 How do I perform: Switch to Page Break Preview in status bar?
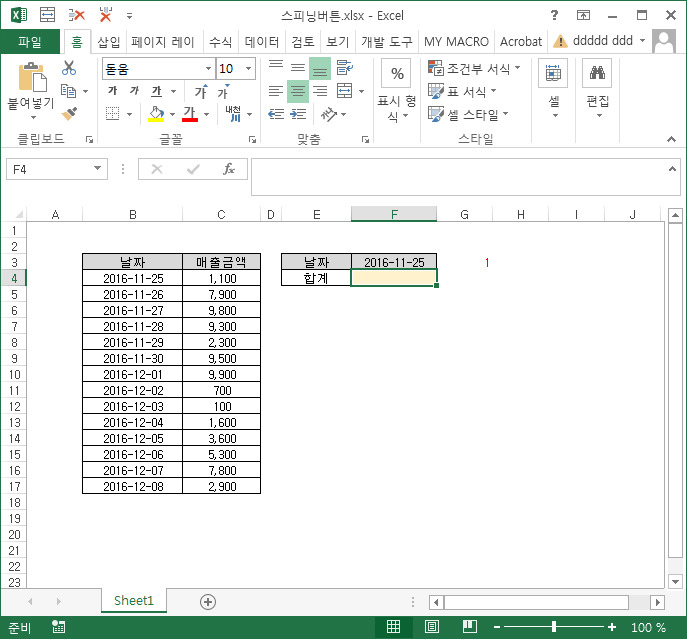(470, 627)
